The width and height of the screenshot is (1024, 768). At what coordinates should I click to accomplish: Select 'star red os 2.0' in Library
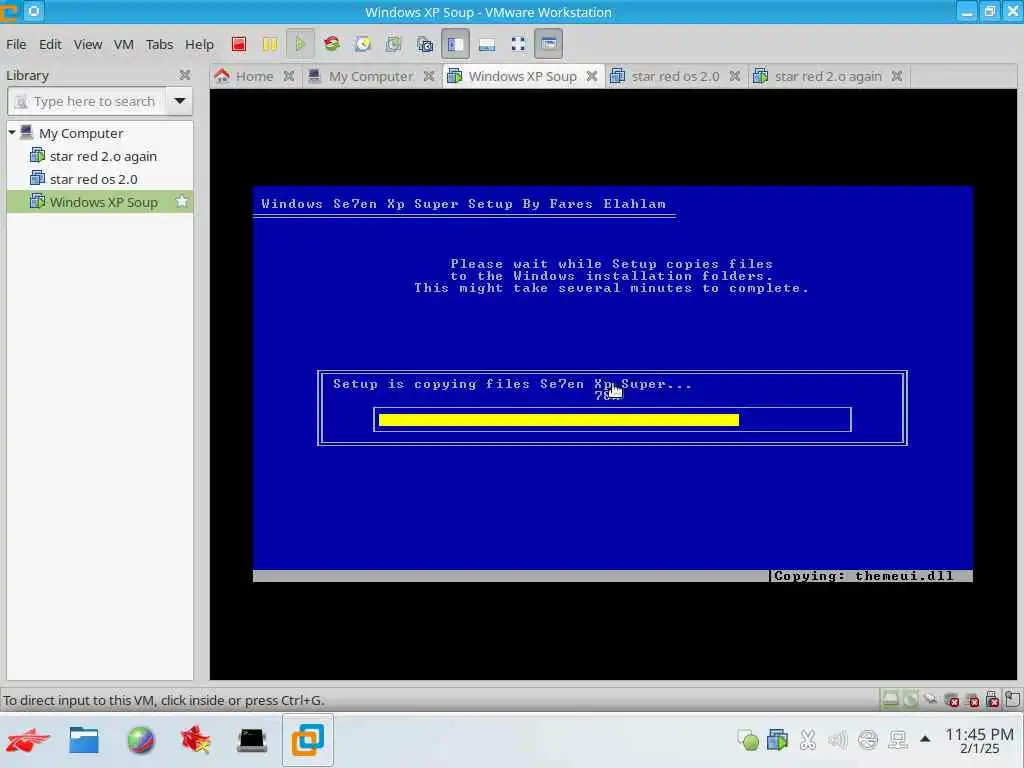point(93,179)
